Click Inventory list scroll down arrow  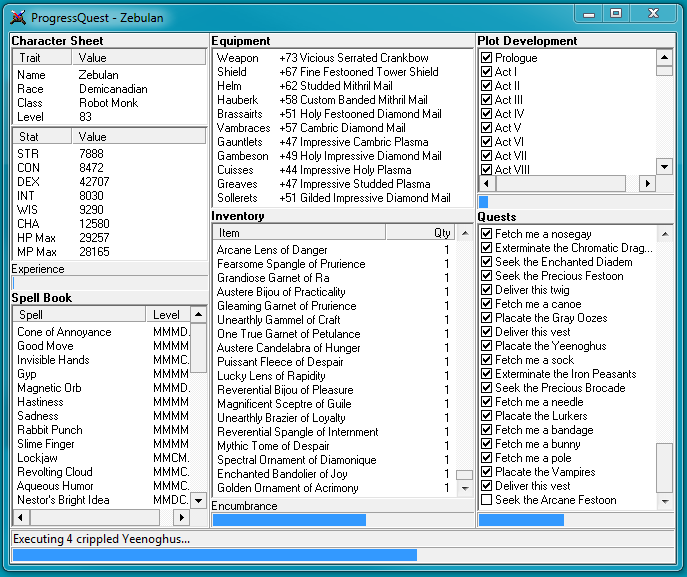(465, 488)
